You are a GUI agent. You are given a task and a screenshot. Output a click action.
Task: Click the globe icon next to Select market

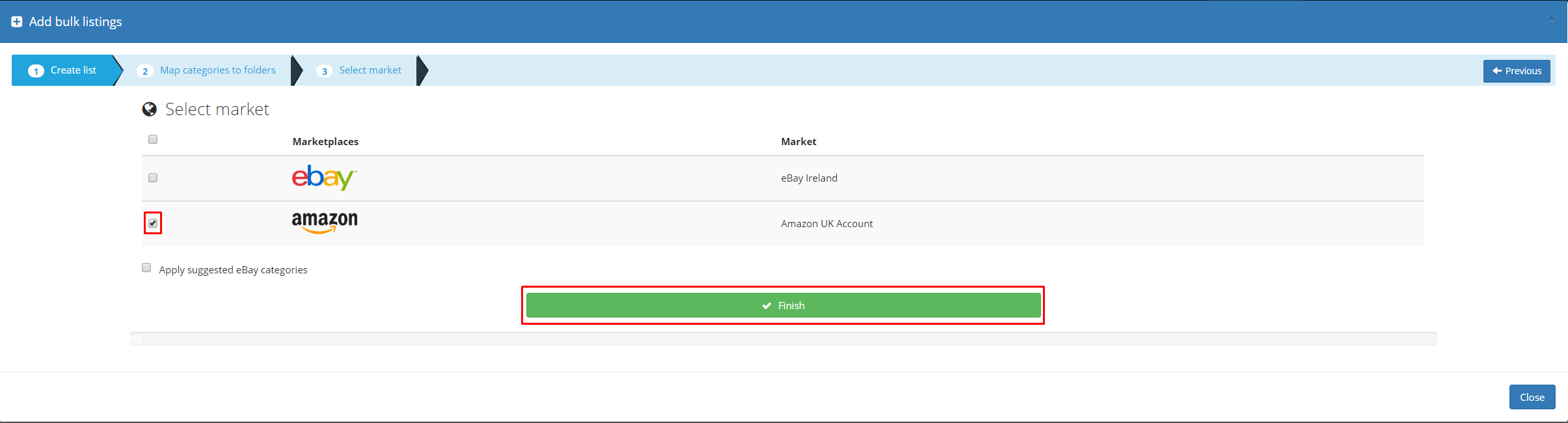click(x=150, y=109)
